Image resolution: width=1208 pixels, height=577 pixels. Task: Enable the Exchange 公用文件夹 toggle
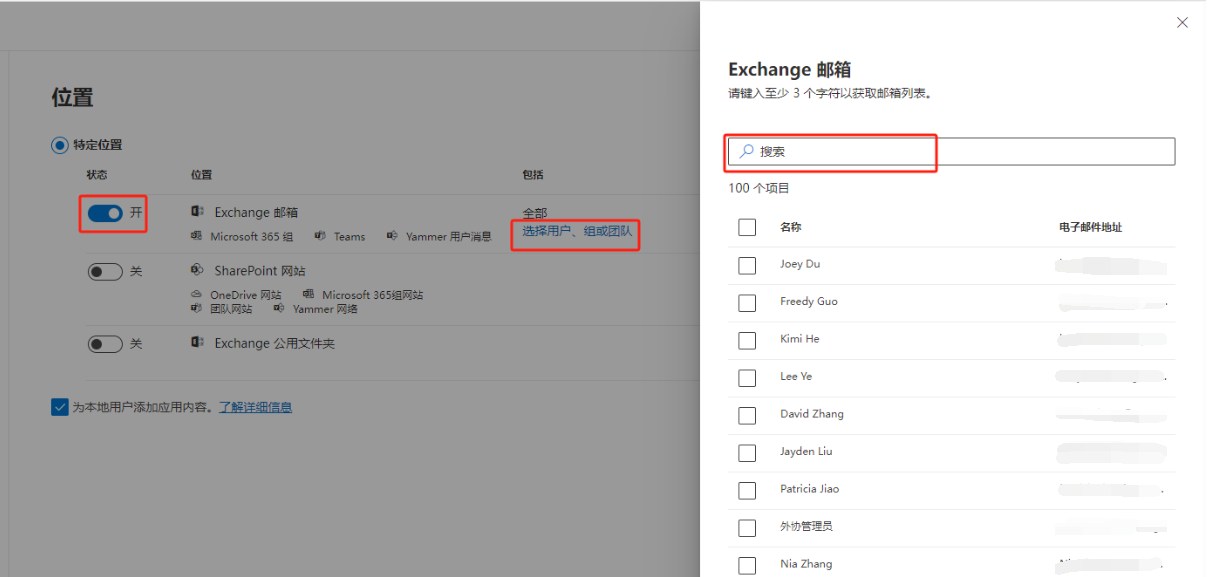coord(106,344)
